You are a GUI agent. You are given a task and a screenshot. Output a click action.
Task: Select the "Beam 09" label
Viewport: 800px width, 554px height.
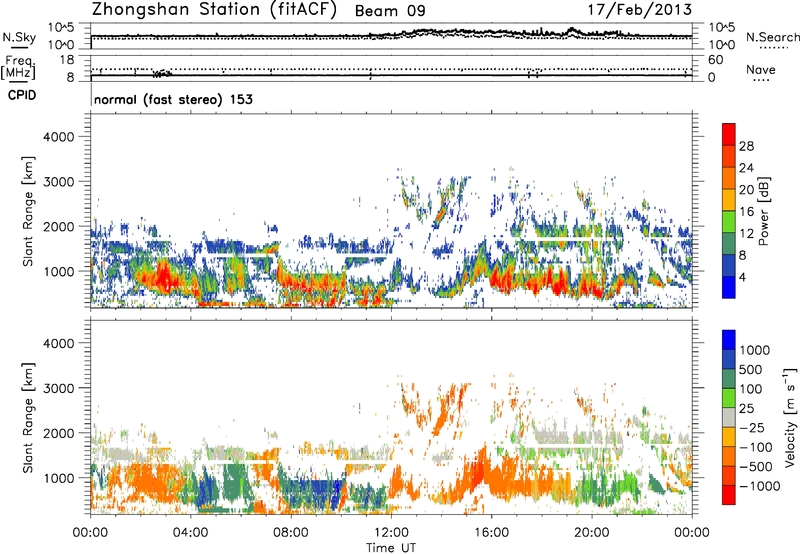(390, 11)
